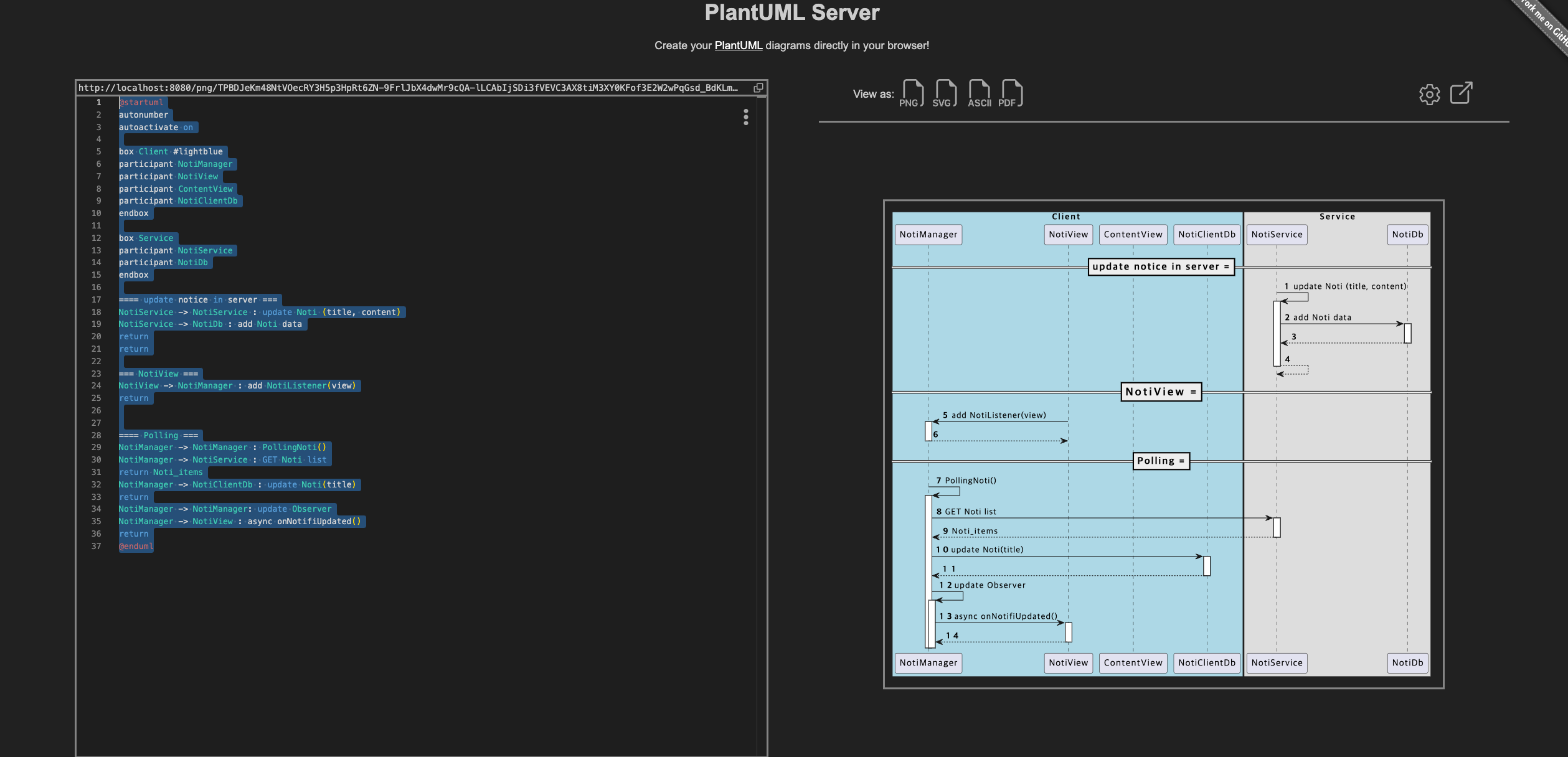Image resolution: width=1568 pixels, height=757 pixels.
Task: Click the 'autoactivate on' code line
Action: point(156,127)
